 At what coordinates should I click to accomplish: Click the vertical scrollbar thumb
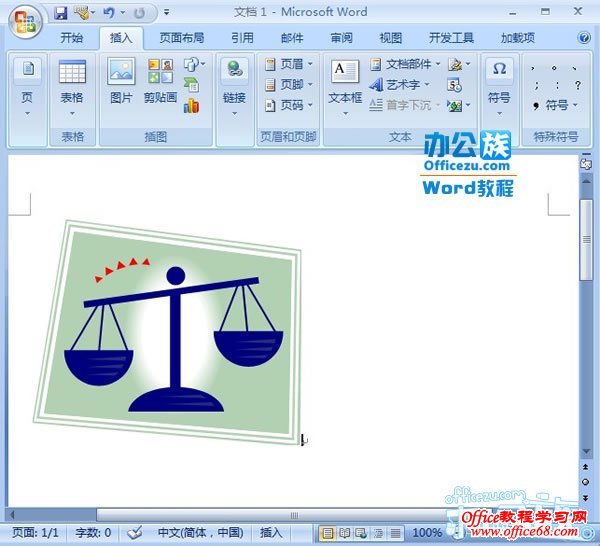click(x=586, y=240)
